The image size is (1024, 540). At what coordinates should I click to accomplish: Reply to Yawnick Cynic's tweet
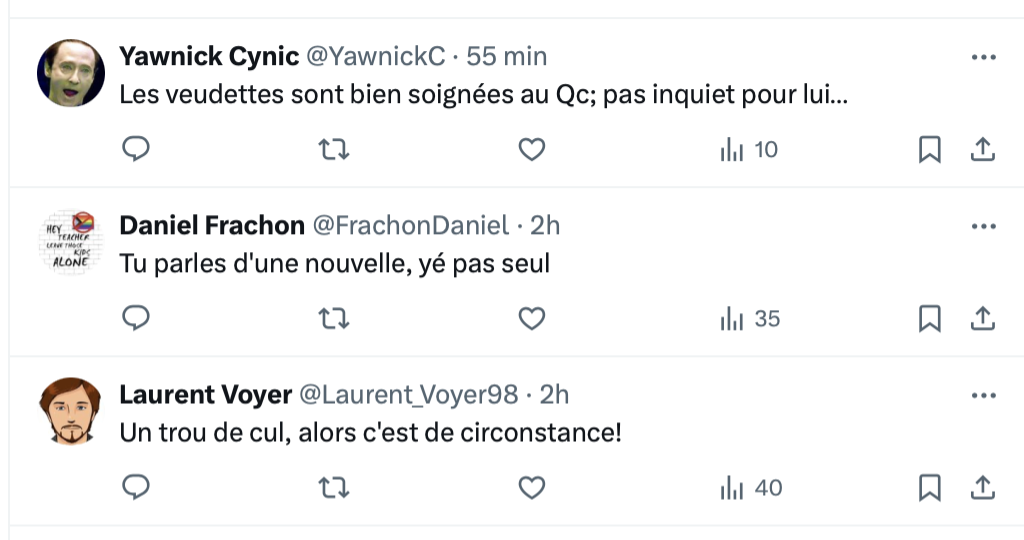pyautogui.click(x=136, y=150)
